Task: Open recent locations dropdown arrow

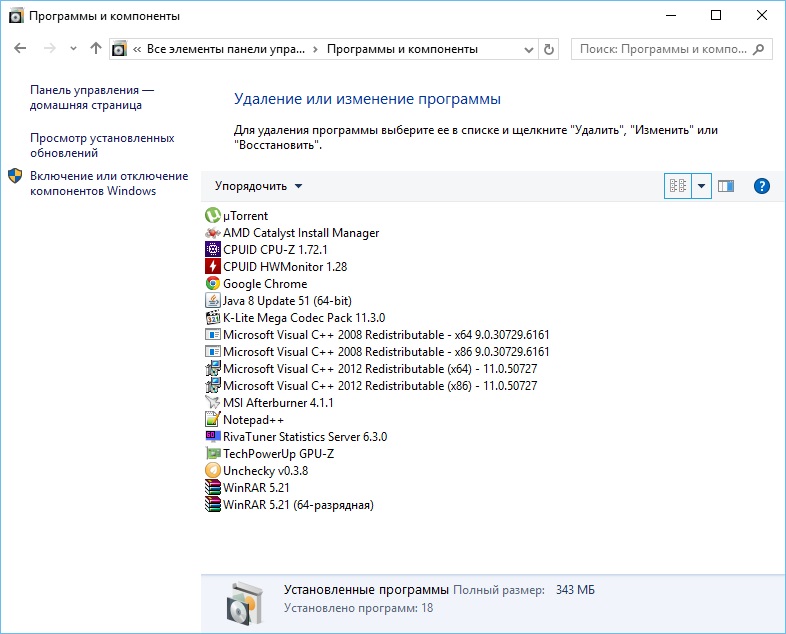Action: [73, 49]
